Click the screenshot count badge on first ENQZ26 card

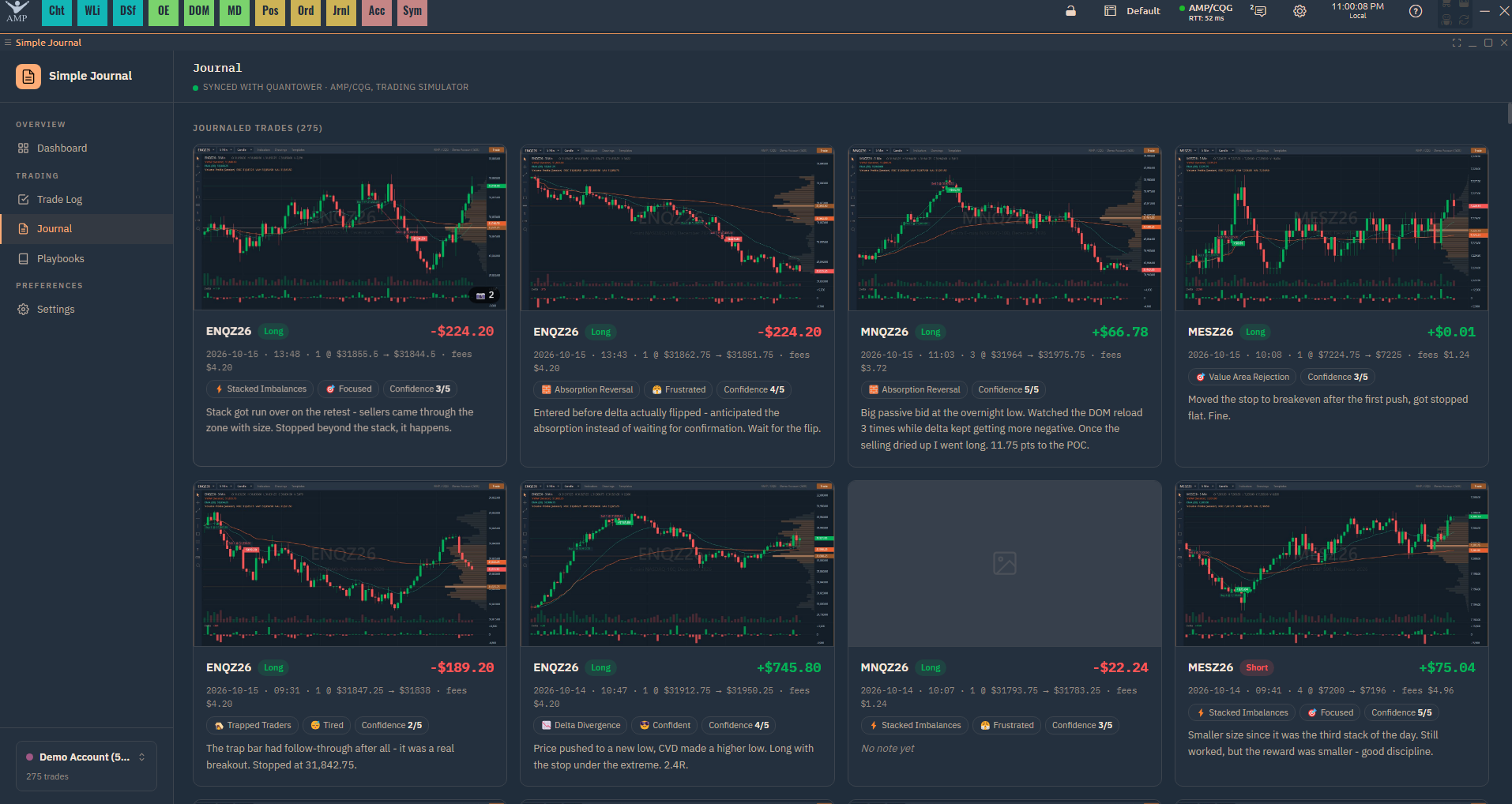(485, 295)
